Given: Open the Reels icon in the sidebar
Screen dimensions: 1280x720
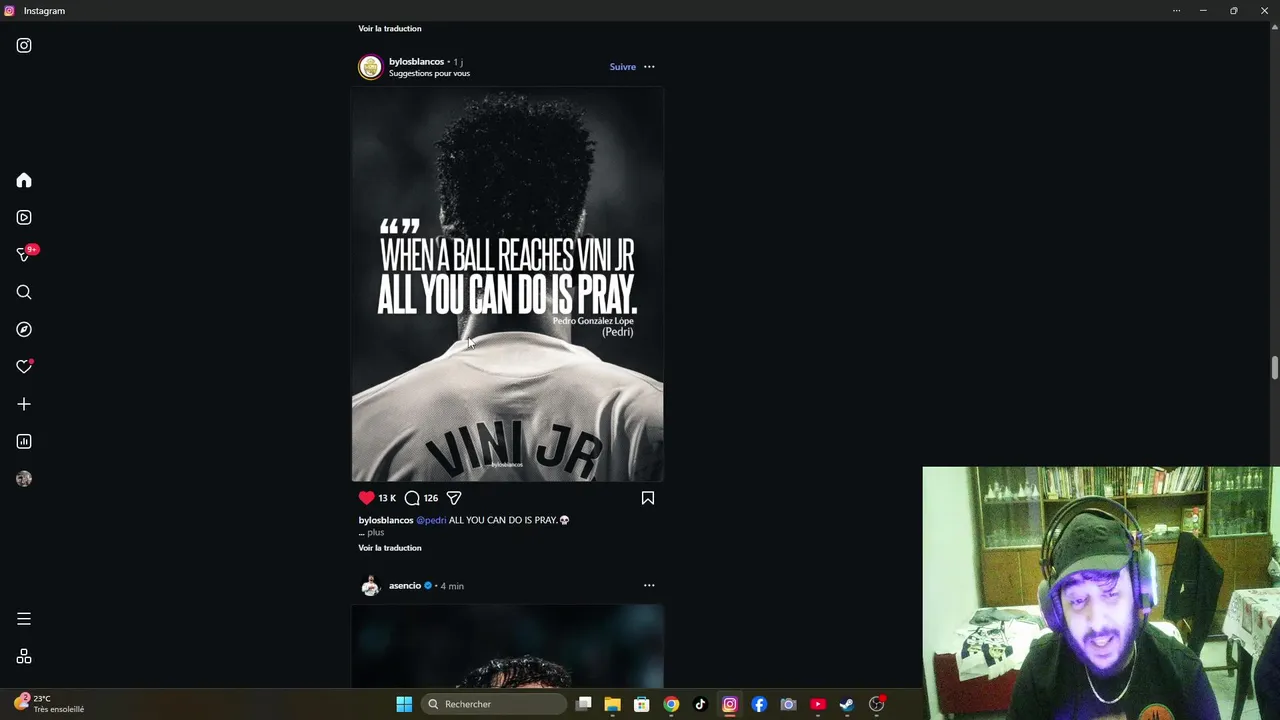Looking at the screenshot, I should 24,217.
